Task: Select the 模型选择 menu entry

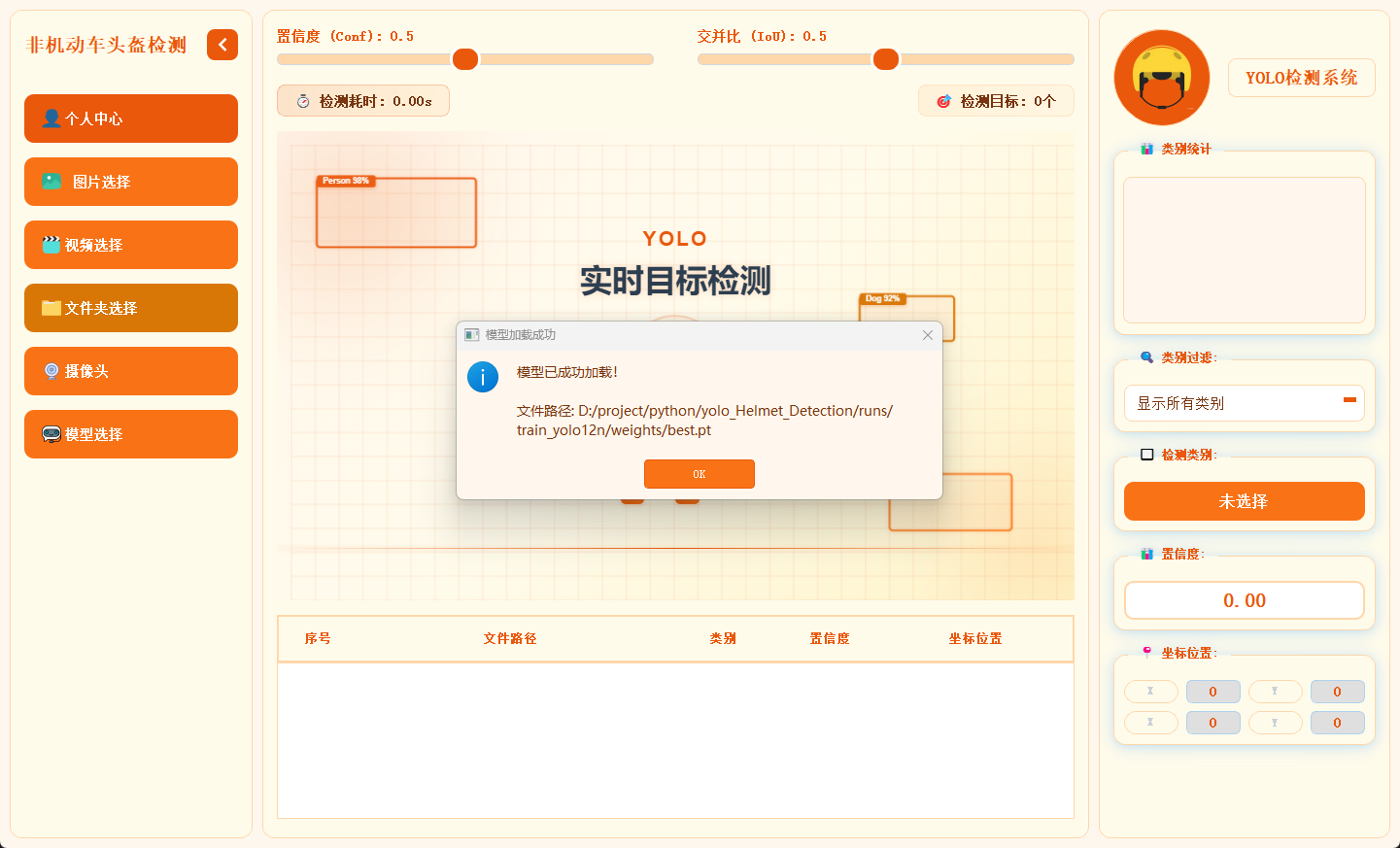Action: (x=130, y=434)
